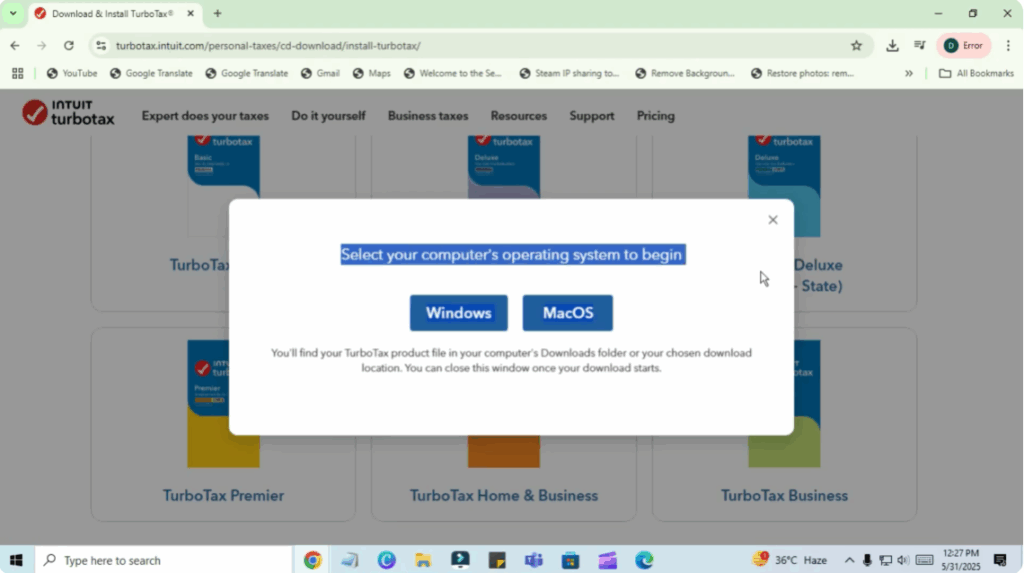Open the browser downloads icon
1024x573 pixels.
pyautogui.click(x=892, y=45)
